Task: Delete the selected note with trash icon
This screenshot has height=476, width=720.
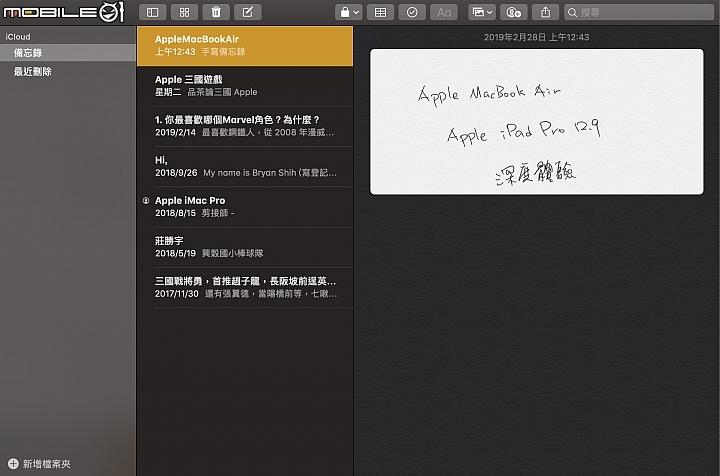Action: pos(216,12)
